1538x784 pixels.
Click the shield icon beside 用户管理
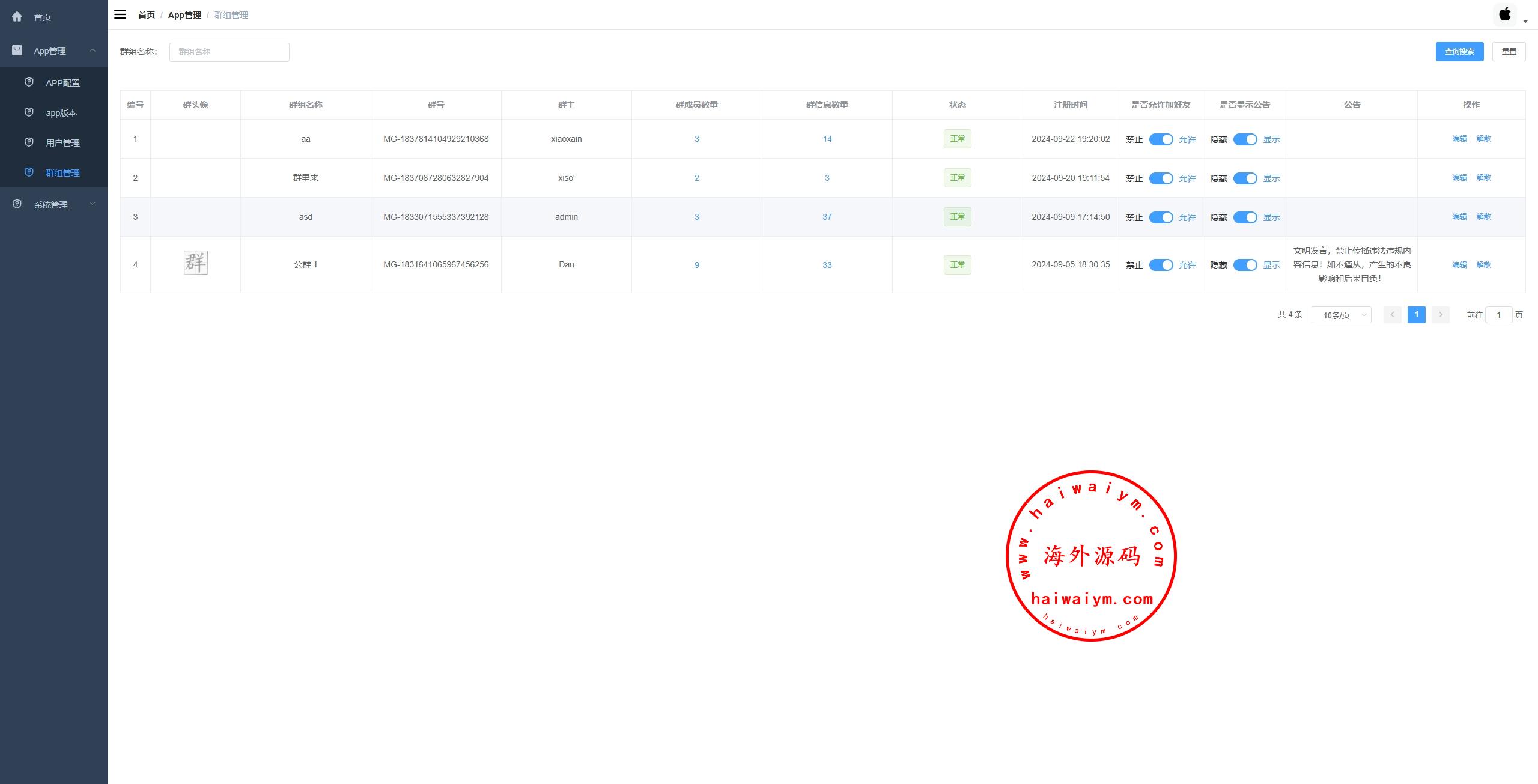pyautogui.click(x=29, y=142)
